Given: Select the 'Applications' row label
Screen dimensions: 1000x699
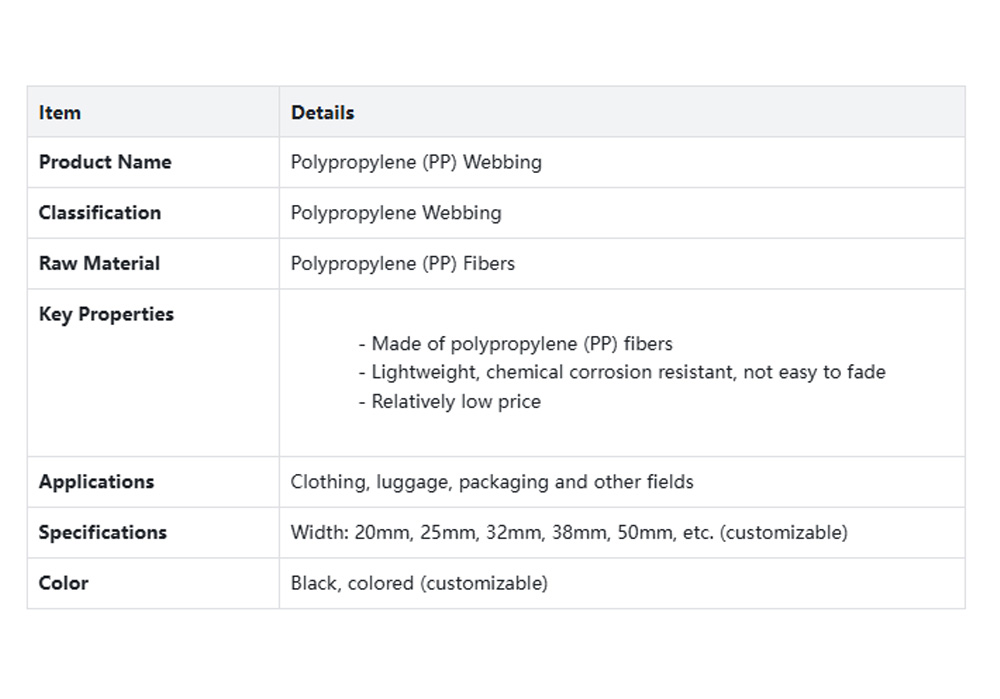Looking at the screenshot, I should point(96,482).
